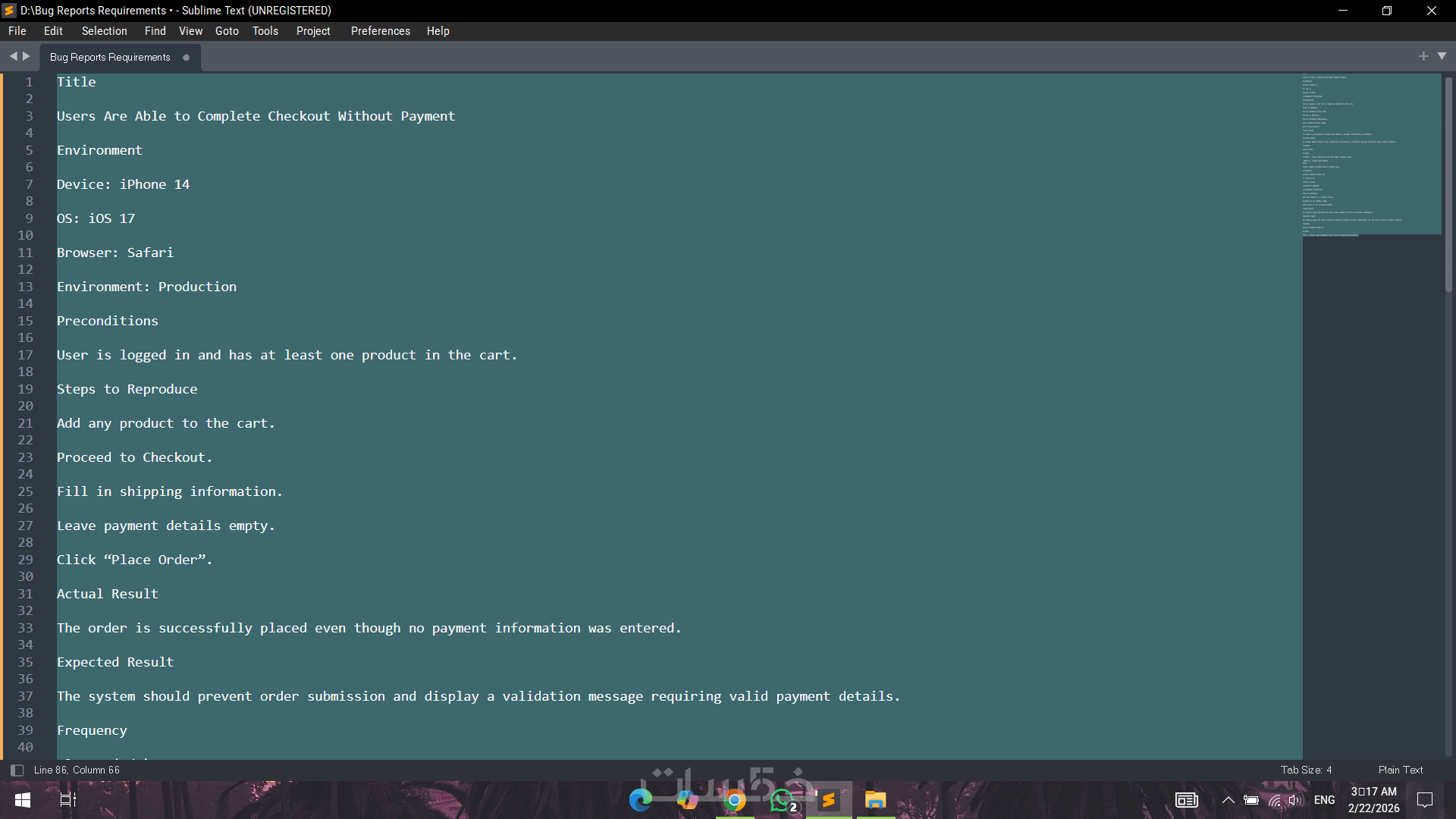Image resolution: width=1456 pixels, height=819 pixels.
Task: Open Plain Text syntax selector
Action: [x=1400, y=770]
